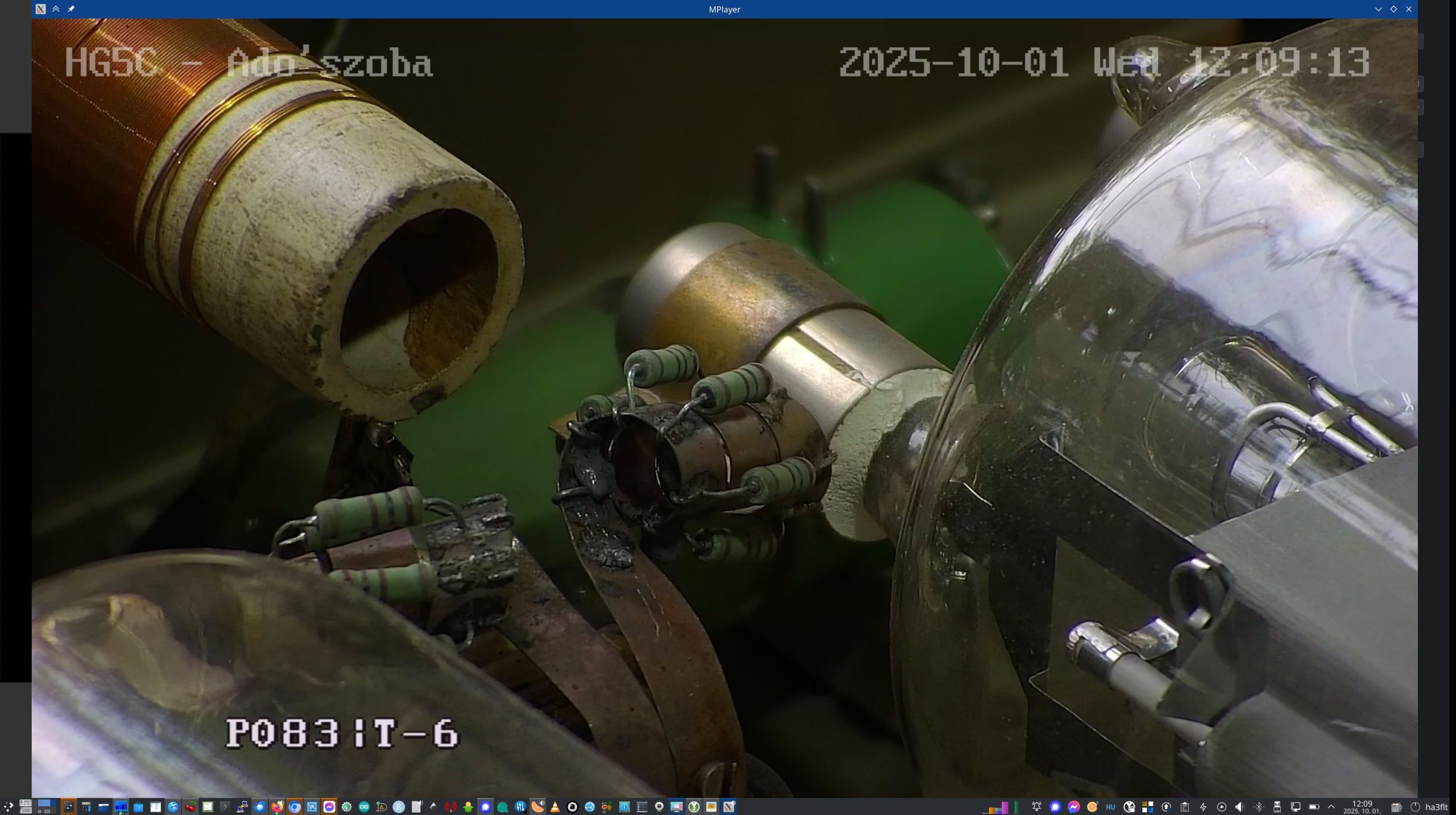Click the cherry icon in taskbar
Viewport: 1456px width, 815px height.
[x=191, y=806]
